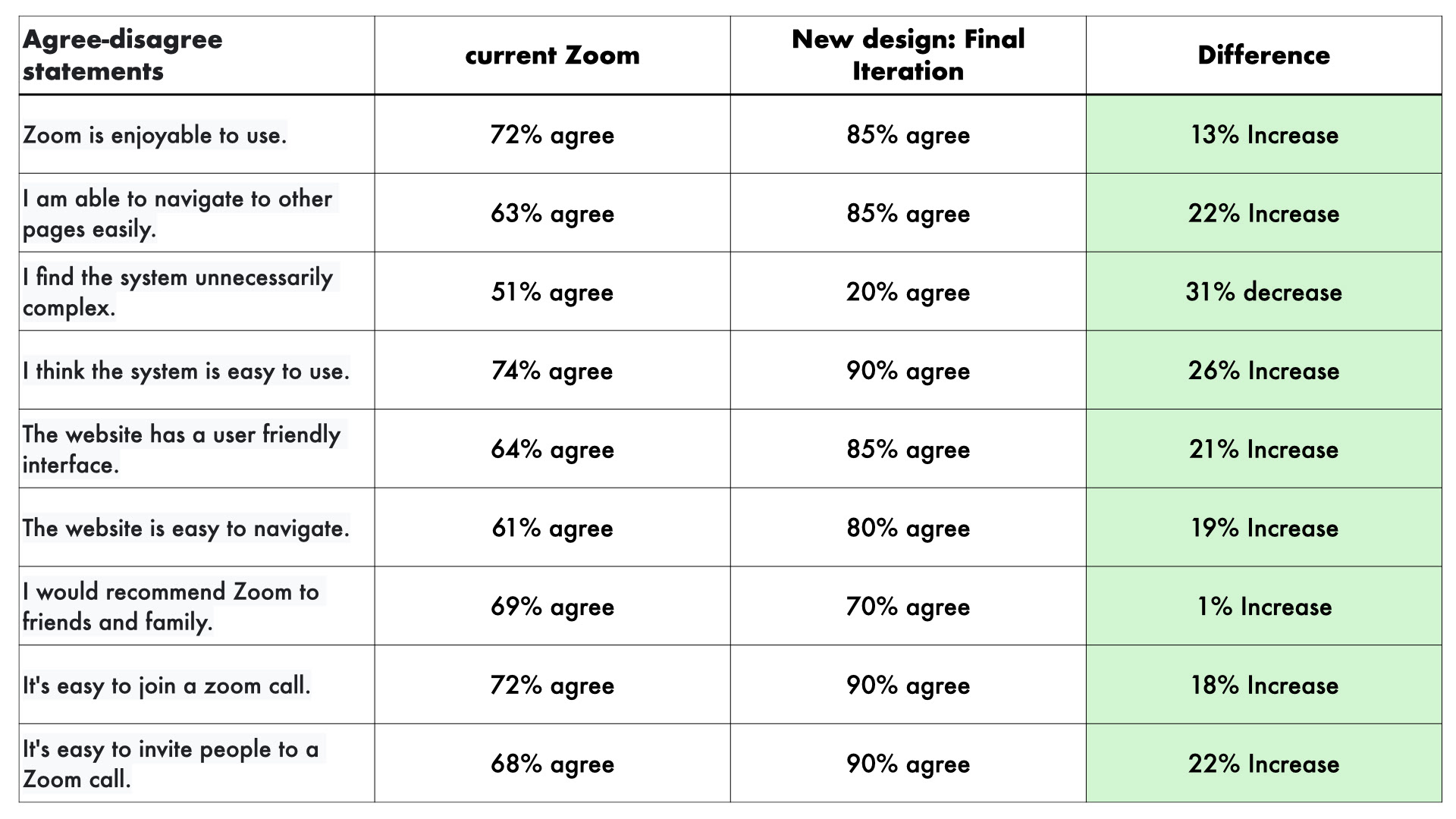Select the '18% Increase' cell
The width and height of the screenshot is (1456, 819).
[x=1263, y=685]
